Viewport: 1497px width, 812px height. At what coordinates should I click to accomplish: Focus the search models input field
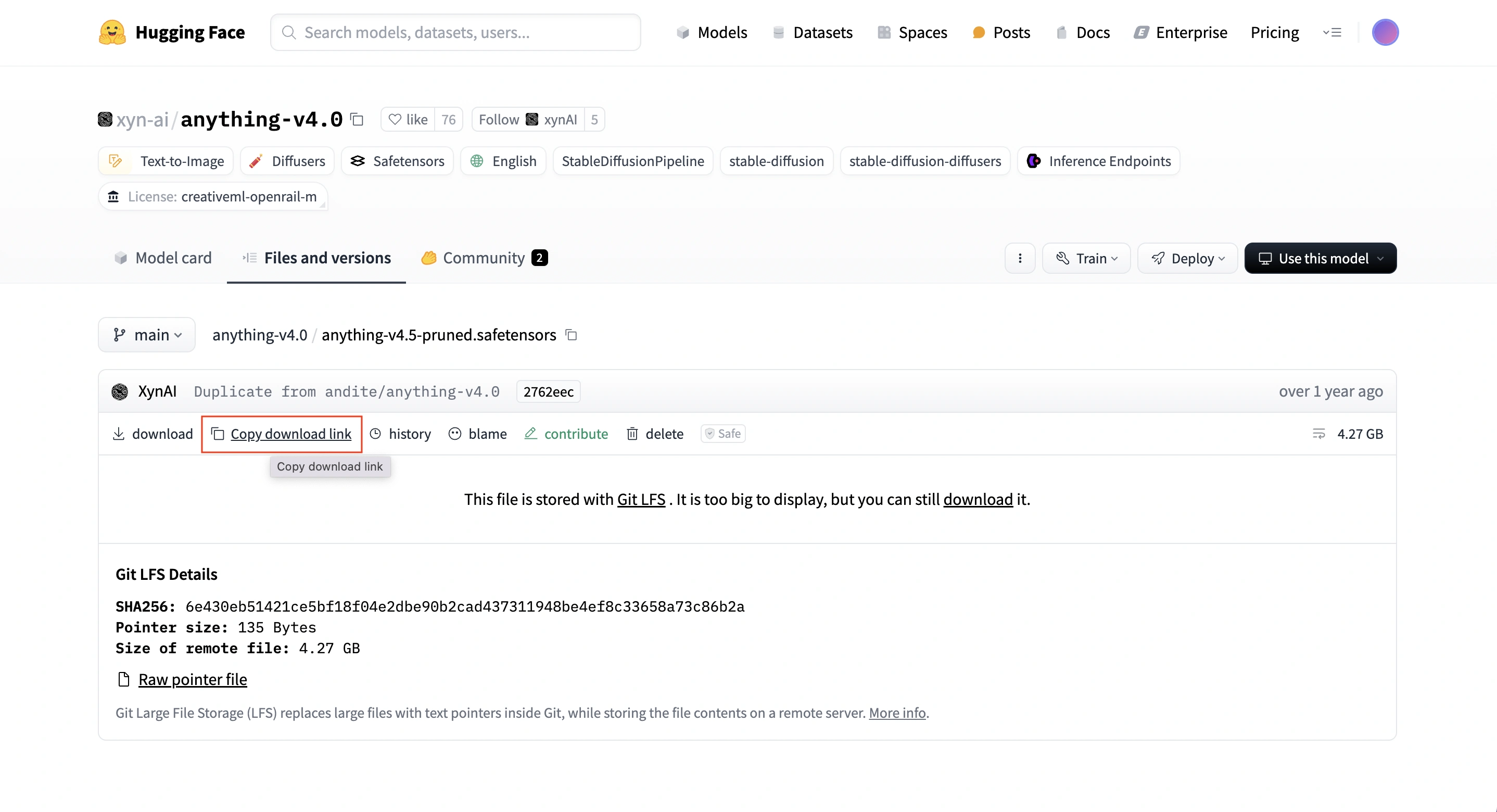(x=455, y=33)
